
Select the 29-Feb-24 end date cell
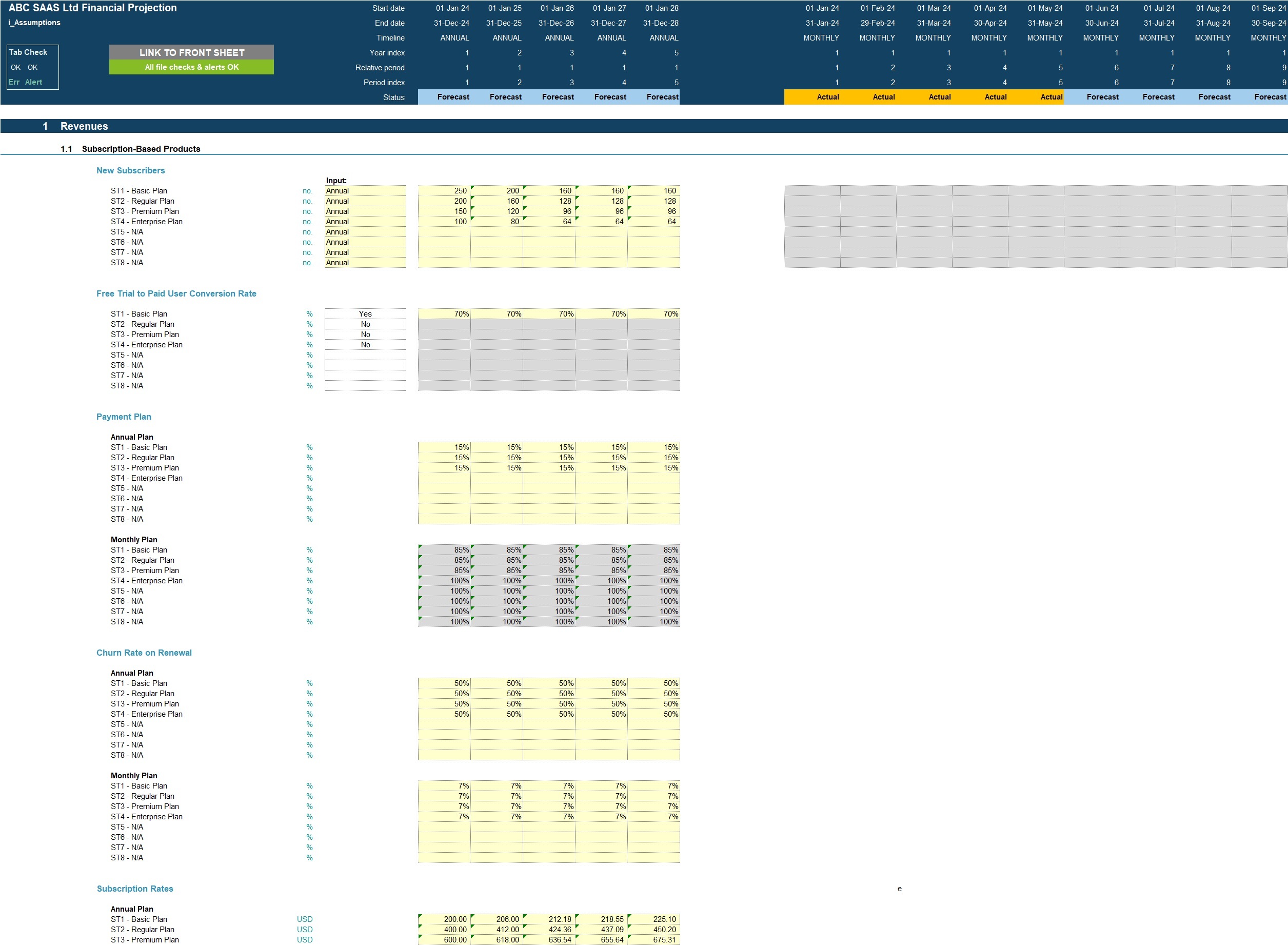pyautogui.click(x=877, y=23)
